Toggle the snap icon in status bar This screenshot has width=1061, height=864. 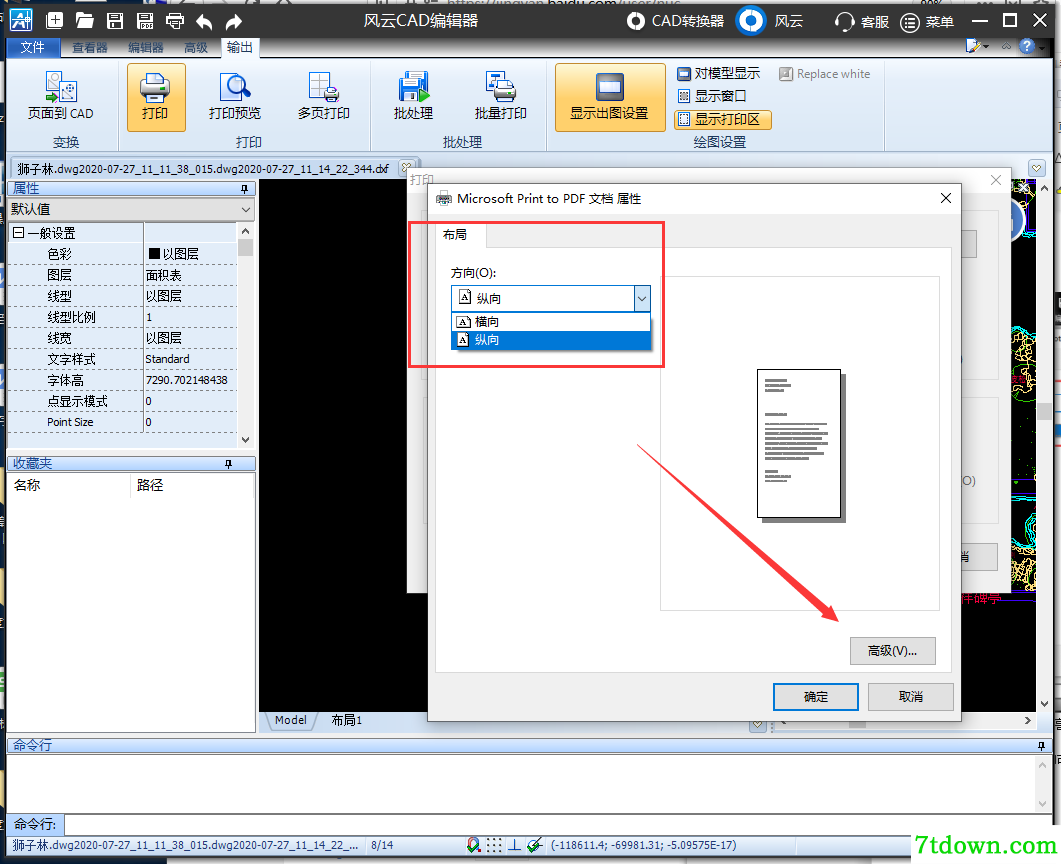(474, 845)
